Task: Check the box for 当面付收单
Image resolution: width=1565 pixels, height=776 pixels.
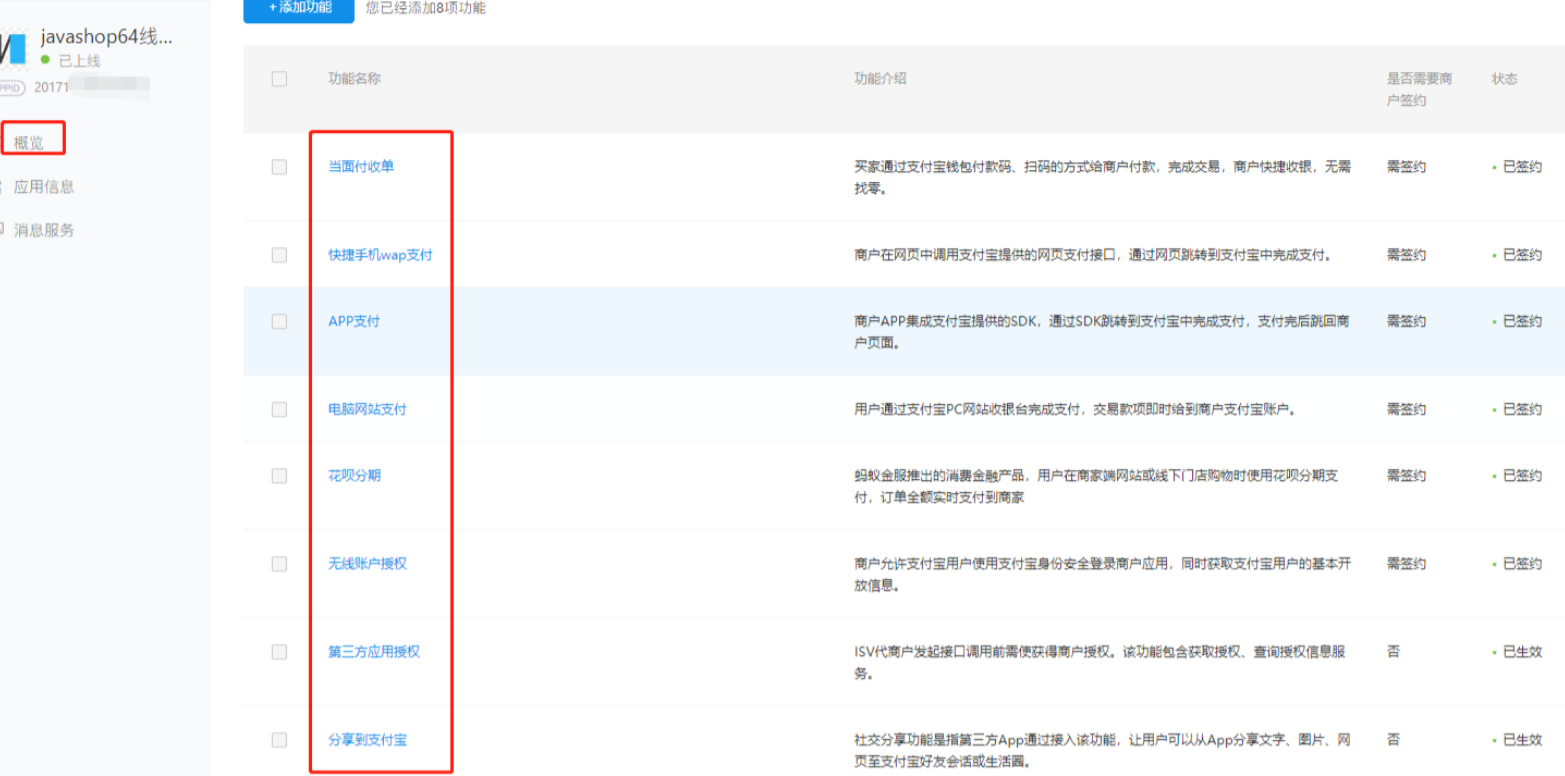Action: (x=279, y=167)
